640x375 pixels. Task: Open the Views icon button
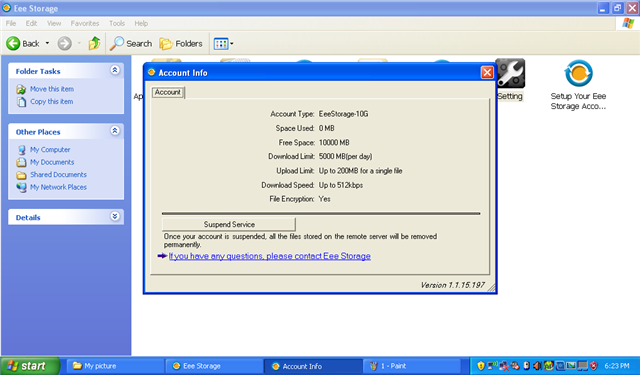click(x=221, y=44)
